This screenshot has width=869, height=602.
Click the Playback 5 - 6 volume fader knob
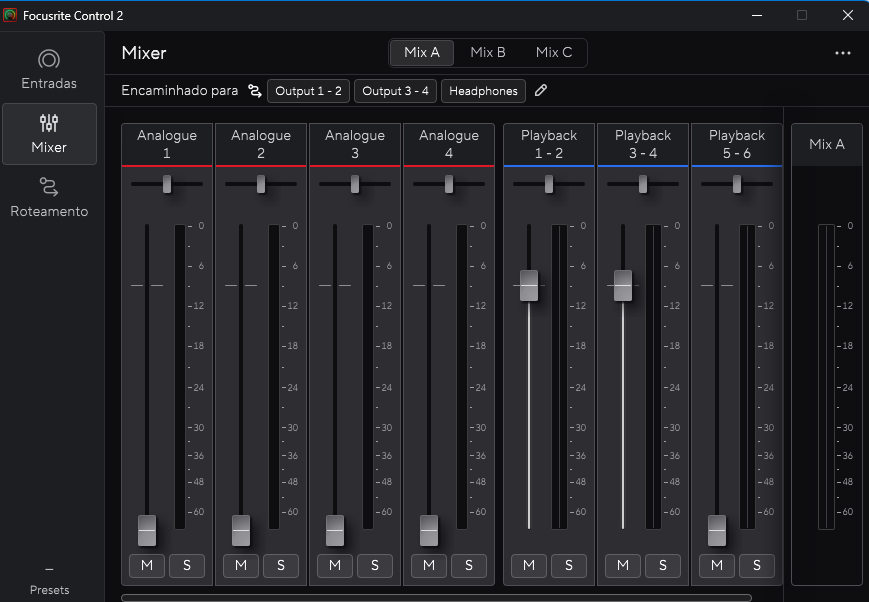[717, 530]
